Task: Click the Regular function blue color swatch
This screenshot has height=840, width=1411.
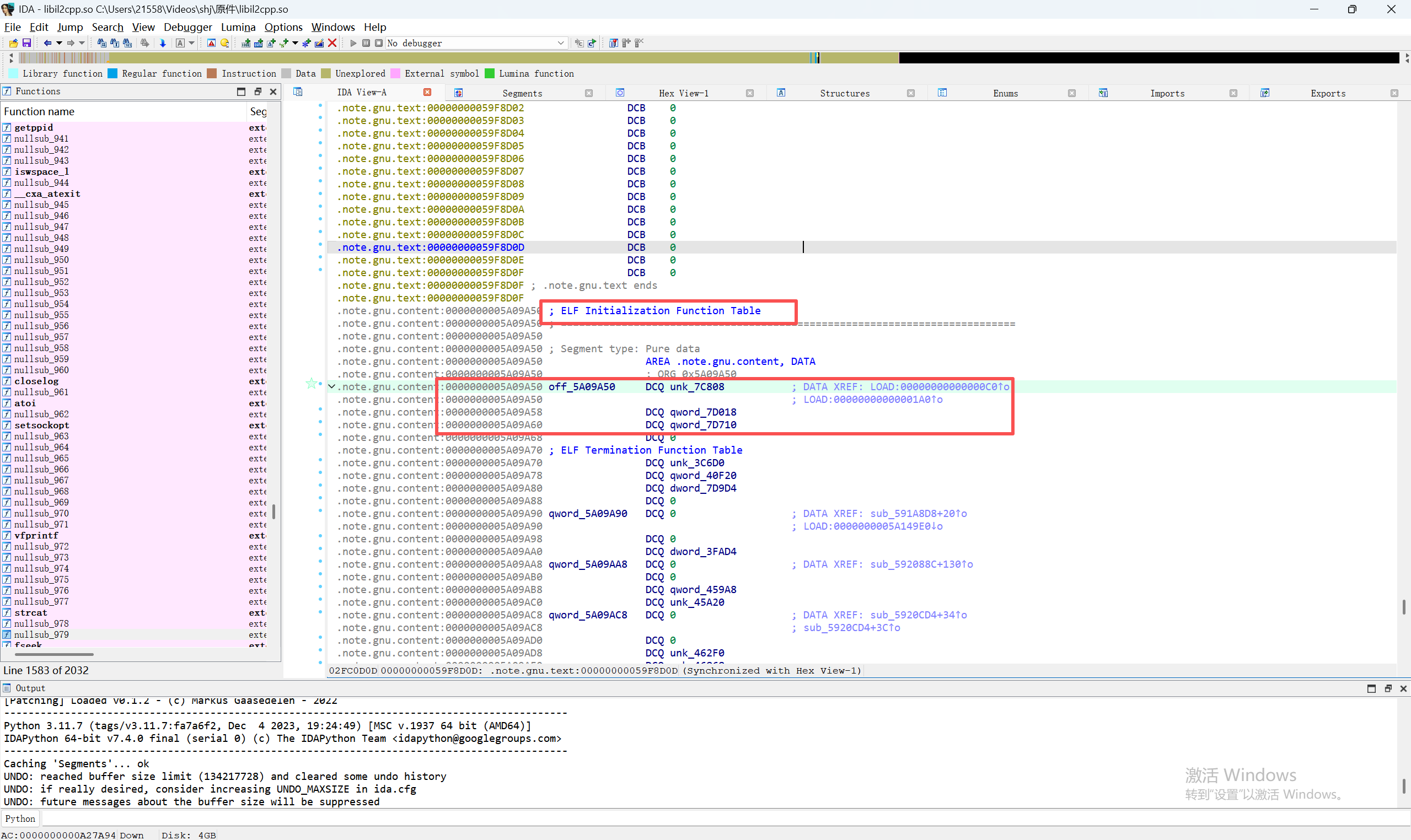Action: click(x=112, y=74)
